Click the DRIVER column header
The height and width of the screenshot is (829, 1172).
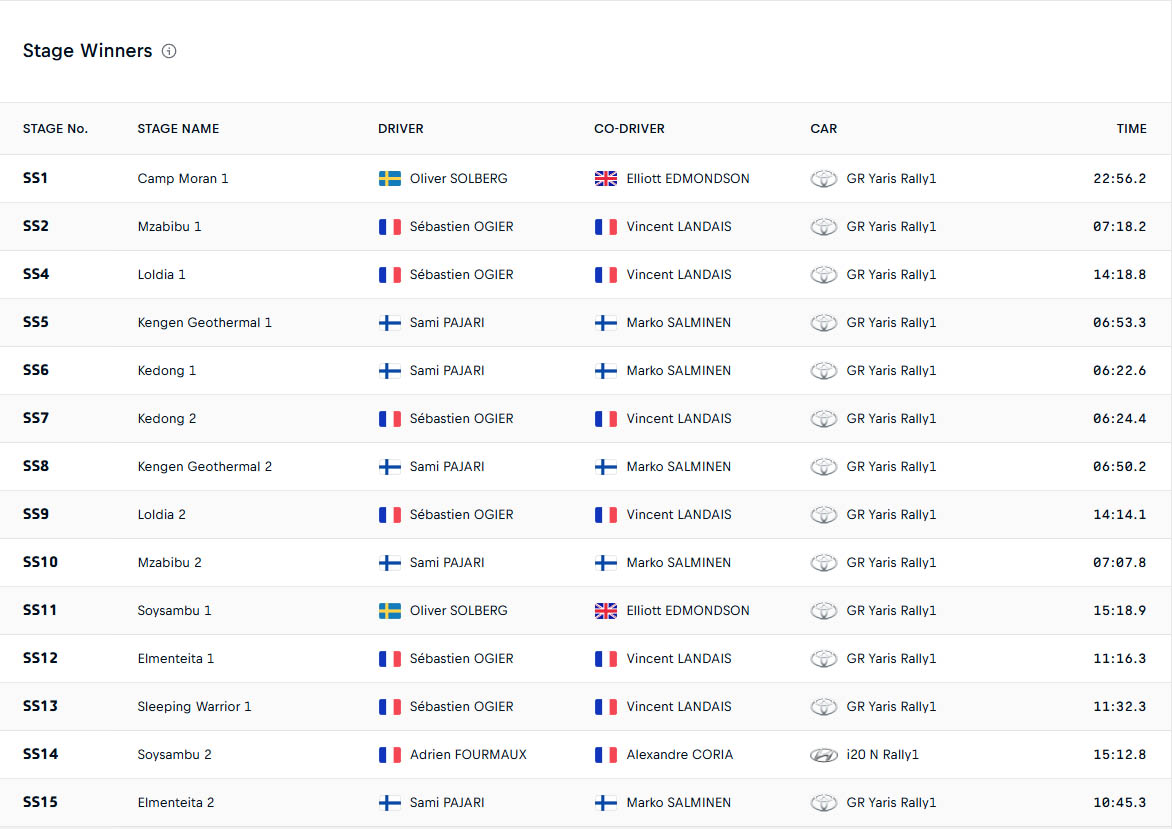[x=400, y=129]
